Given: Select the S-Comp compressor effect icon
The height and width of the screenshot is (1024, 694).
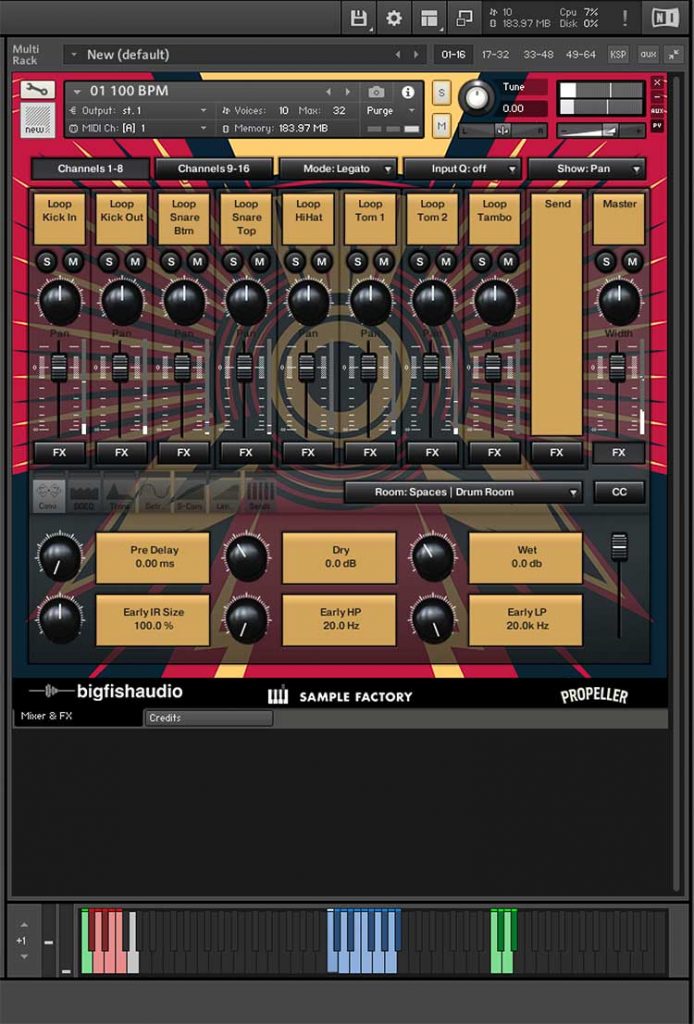Looking at the screenshot, I should coord(189,496).
